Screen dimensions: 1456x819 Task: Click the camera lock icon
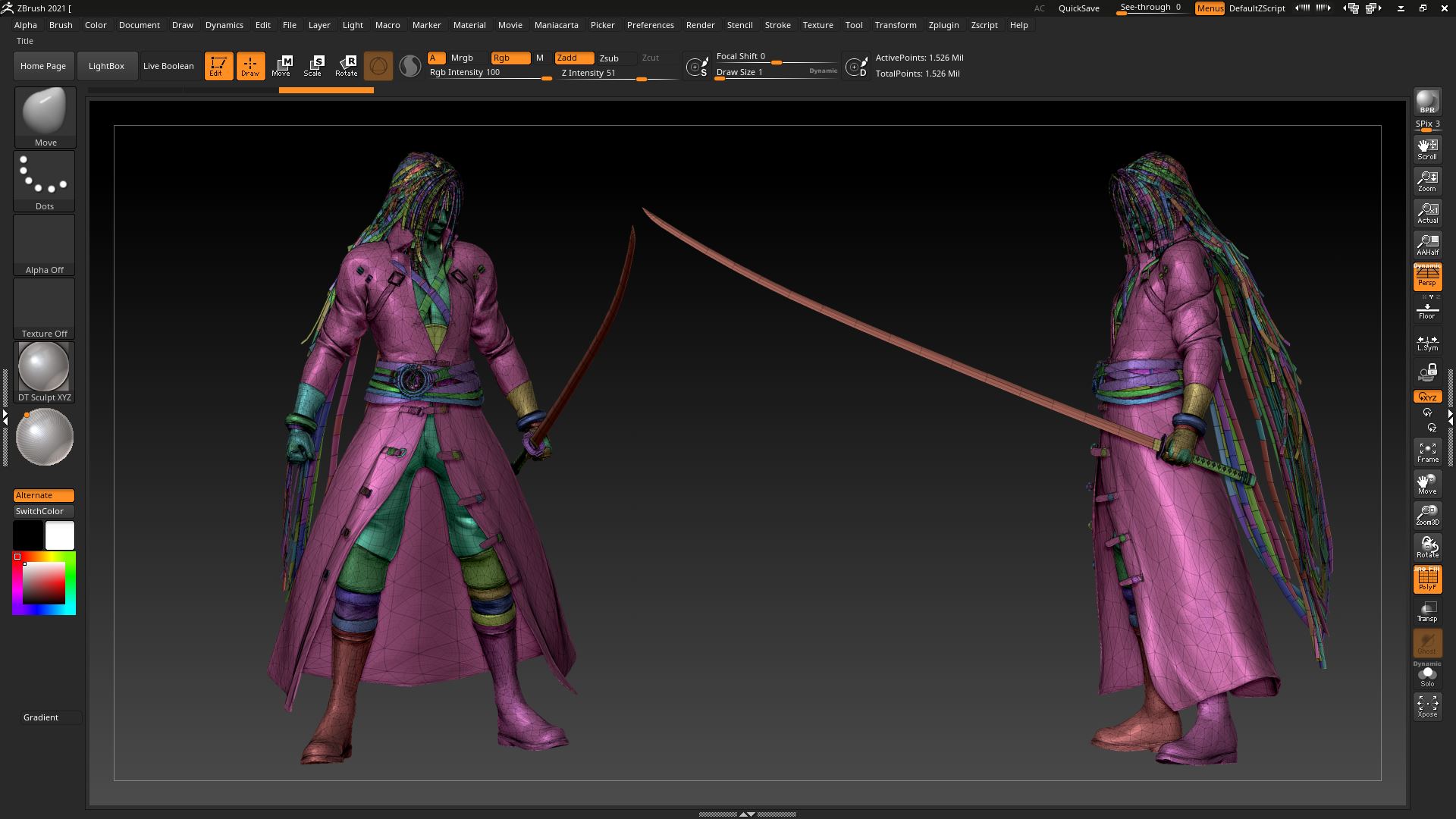tap(1427, 372)
